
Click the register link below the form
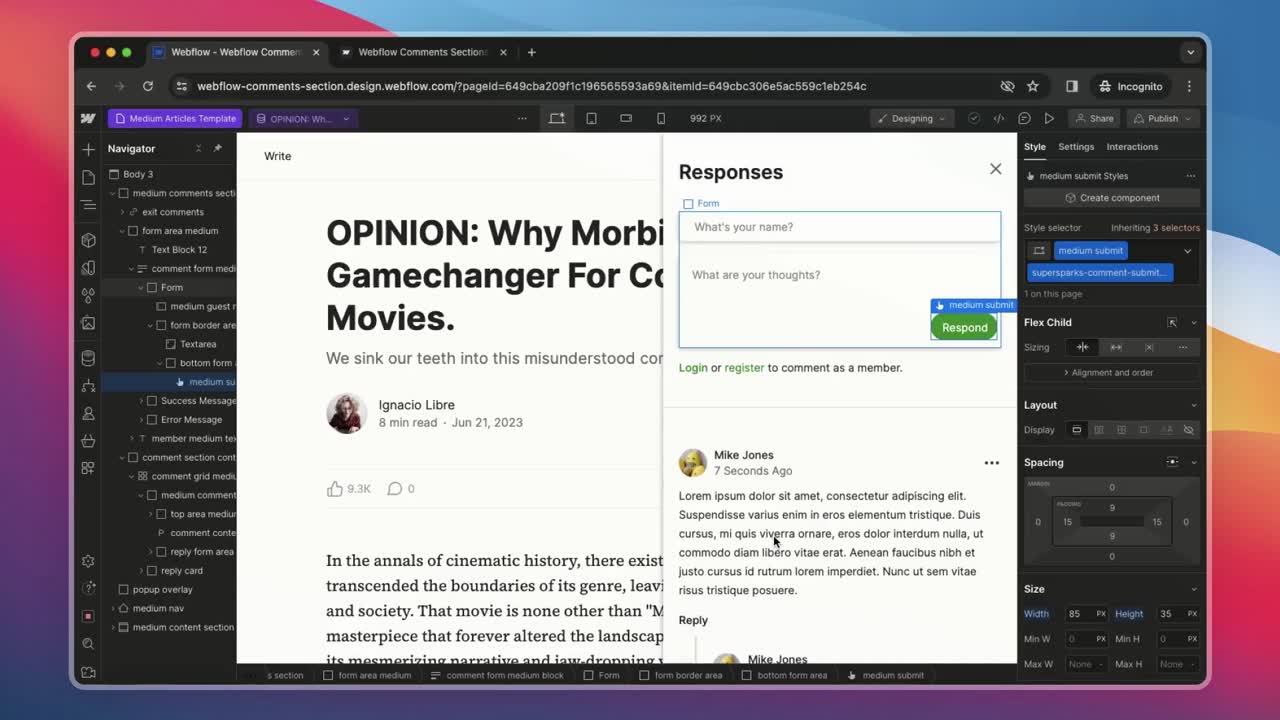pos(745,367)
